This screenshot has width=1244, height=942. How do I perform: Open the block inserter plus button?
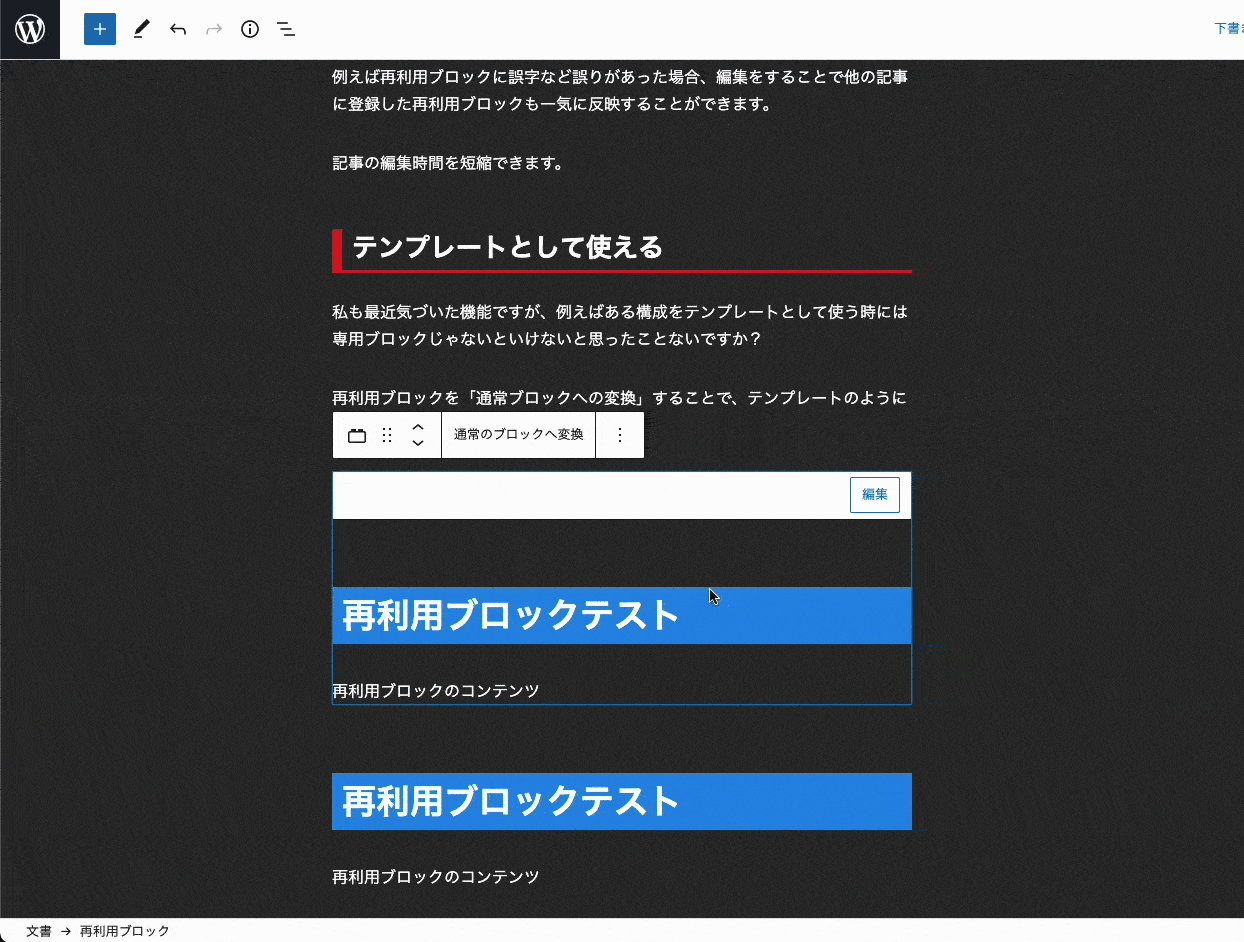pos(100,29)
